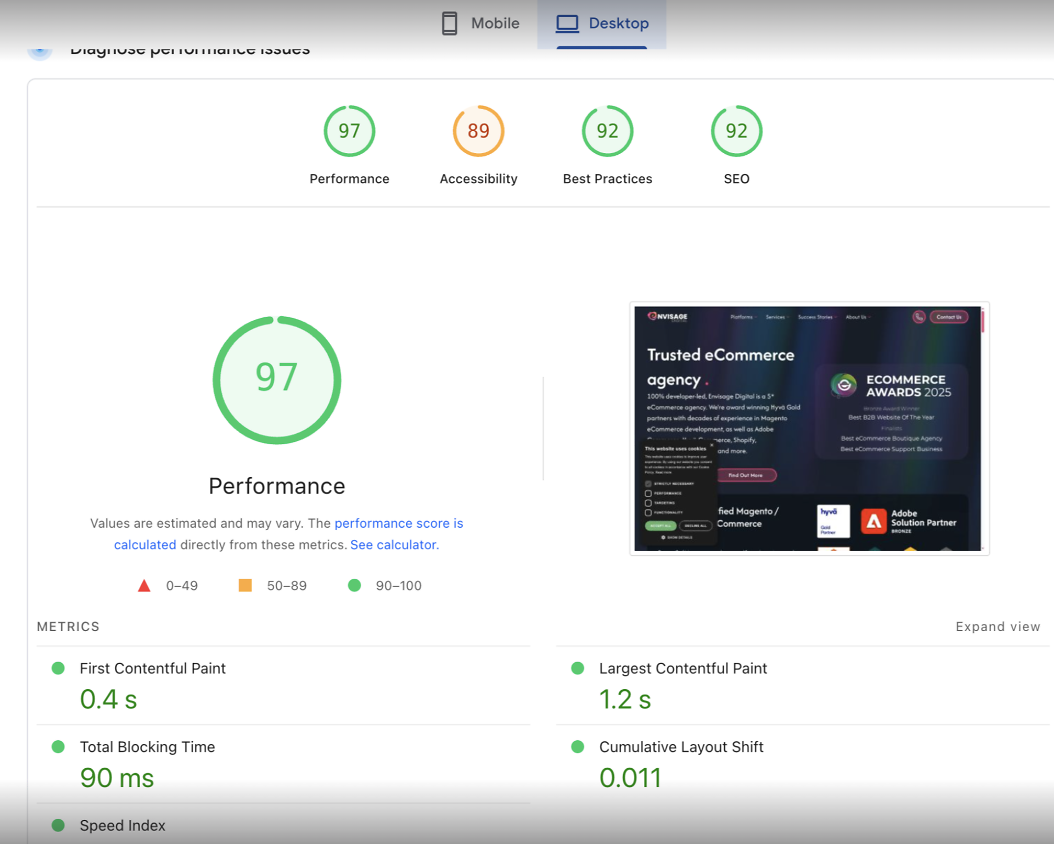Open the Accessibility 89 score gauge

[479, 131]
